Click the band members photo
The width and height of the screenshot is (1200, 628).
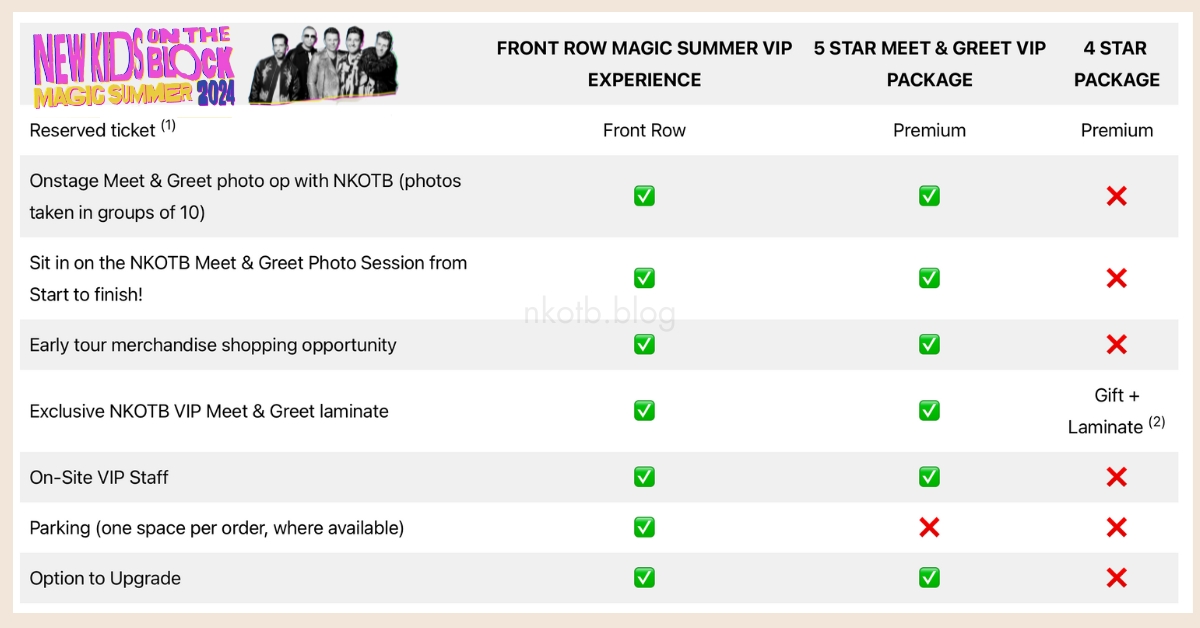[x=322, y=66]
